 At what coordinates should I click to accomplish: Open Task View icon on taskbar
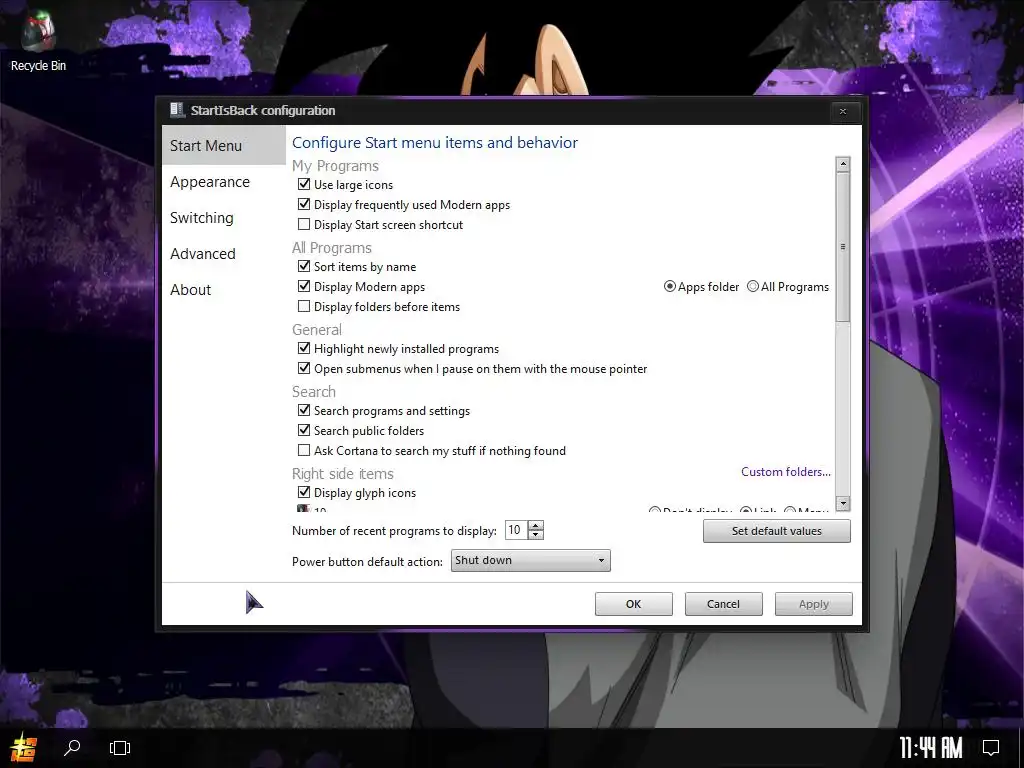coord(120,747)
